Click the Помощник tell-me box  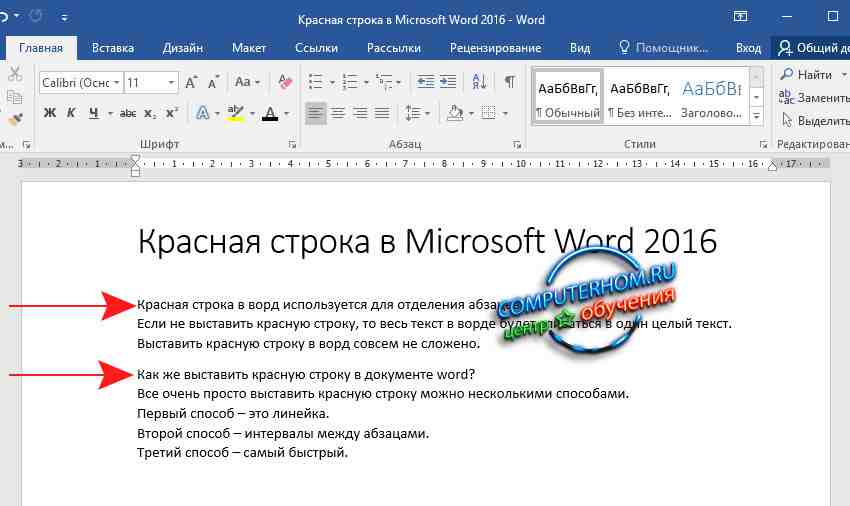click(x=664, y=48)
